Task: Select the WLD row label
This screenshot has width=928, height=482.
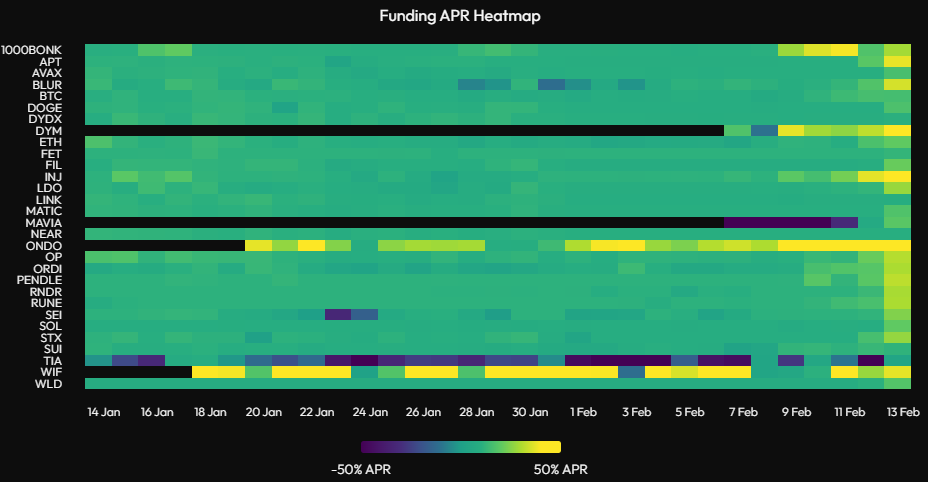Action: (x=49, y=384)
